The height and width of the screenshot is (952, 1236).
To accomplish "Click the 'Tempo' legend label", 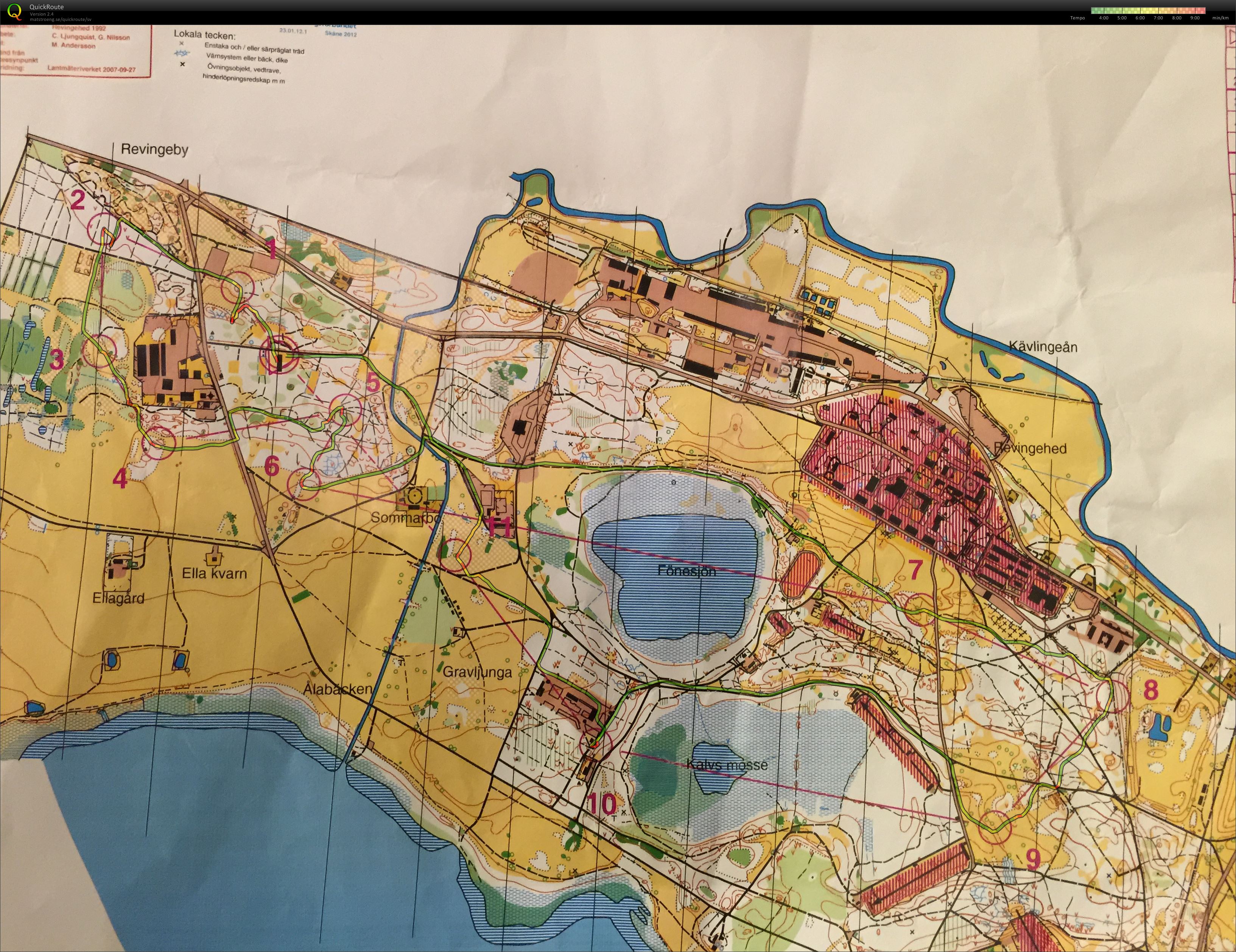I will point(1077,18).
